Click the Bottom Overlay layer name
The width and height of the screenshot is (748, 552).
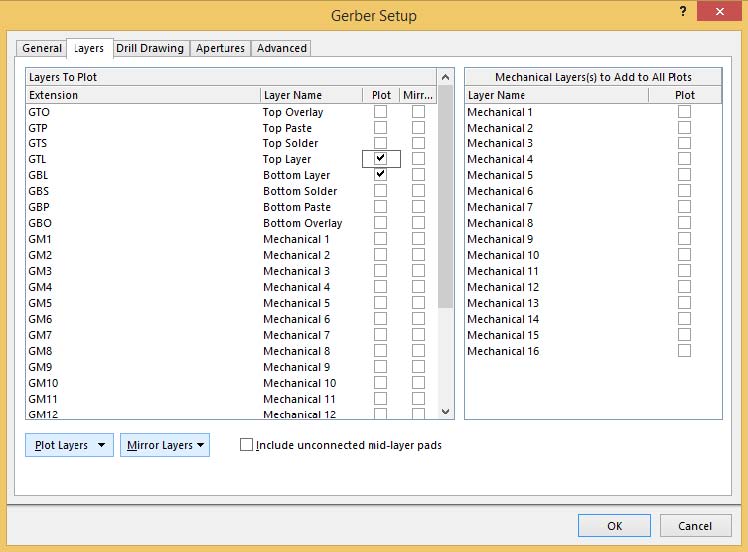[302, 223]
